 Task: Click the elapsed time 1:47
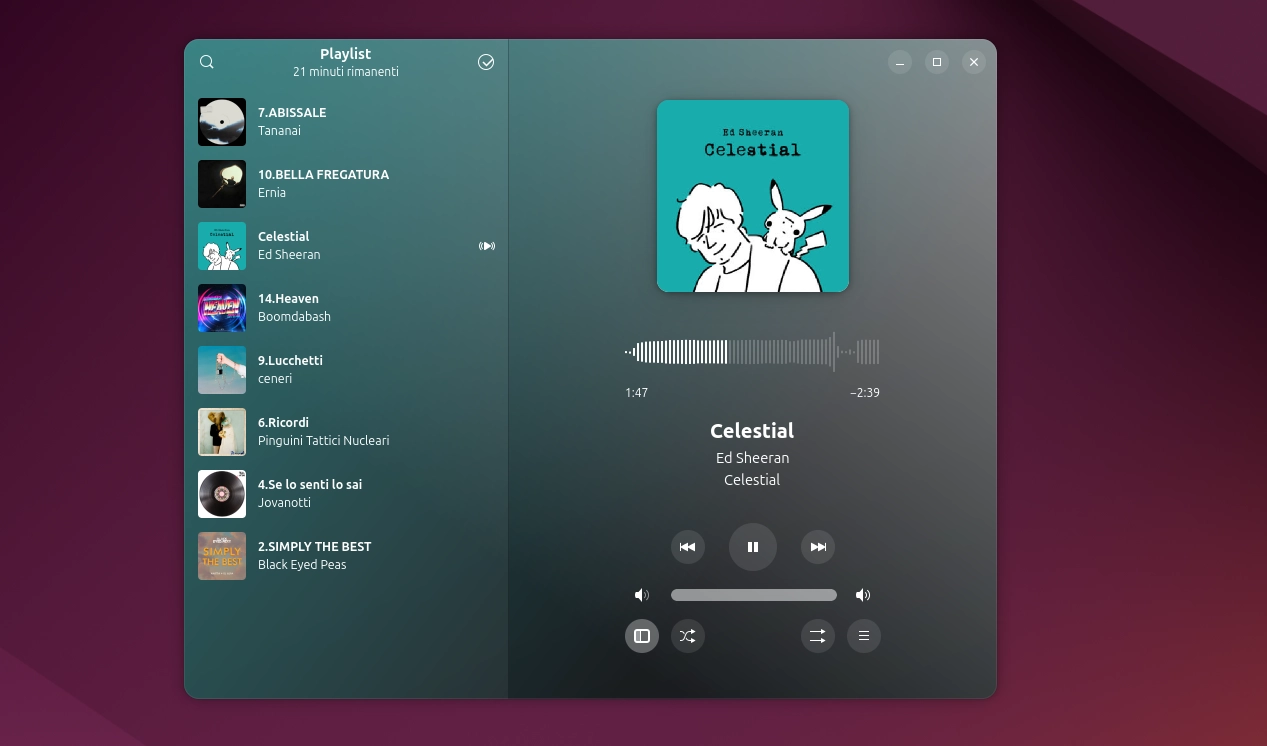[636, 393]
